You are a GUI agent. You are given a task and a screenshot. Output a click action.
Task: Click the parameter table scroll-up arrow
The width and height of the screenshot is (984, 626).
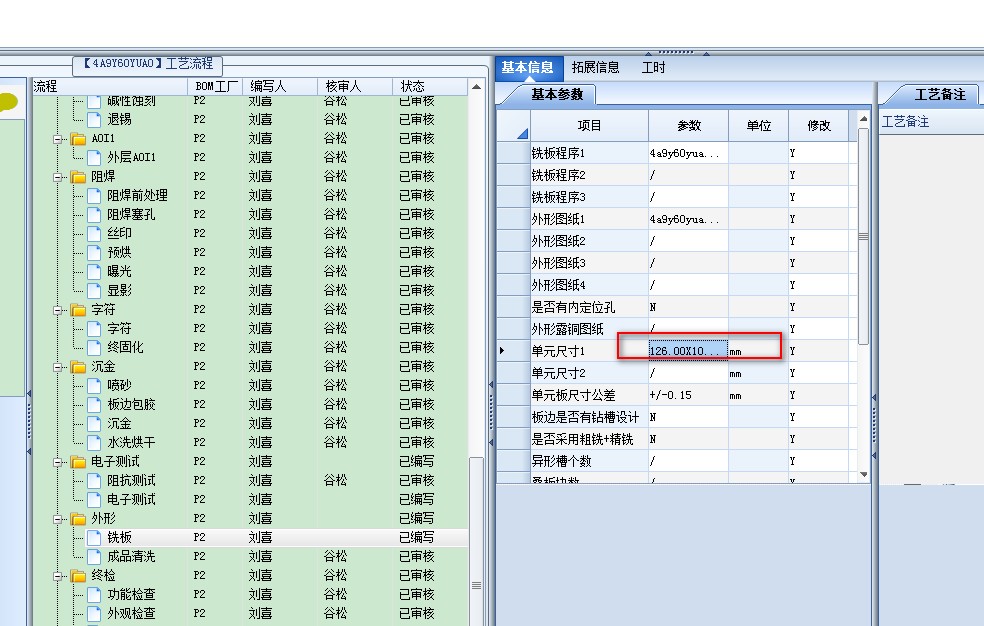(x=864, y=119)
